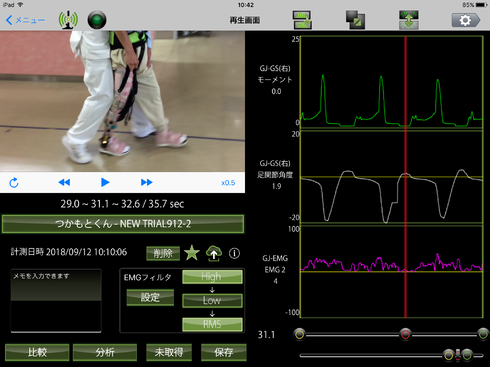Upload the trial via the cloud icon
This screenshot has width=490, height=367.
click(214, 253)
